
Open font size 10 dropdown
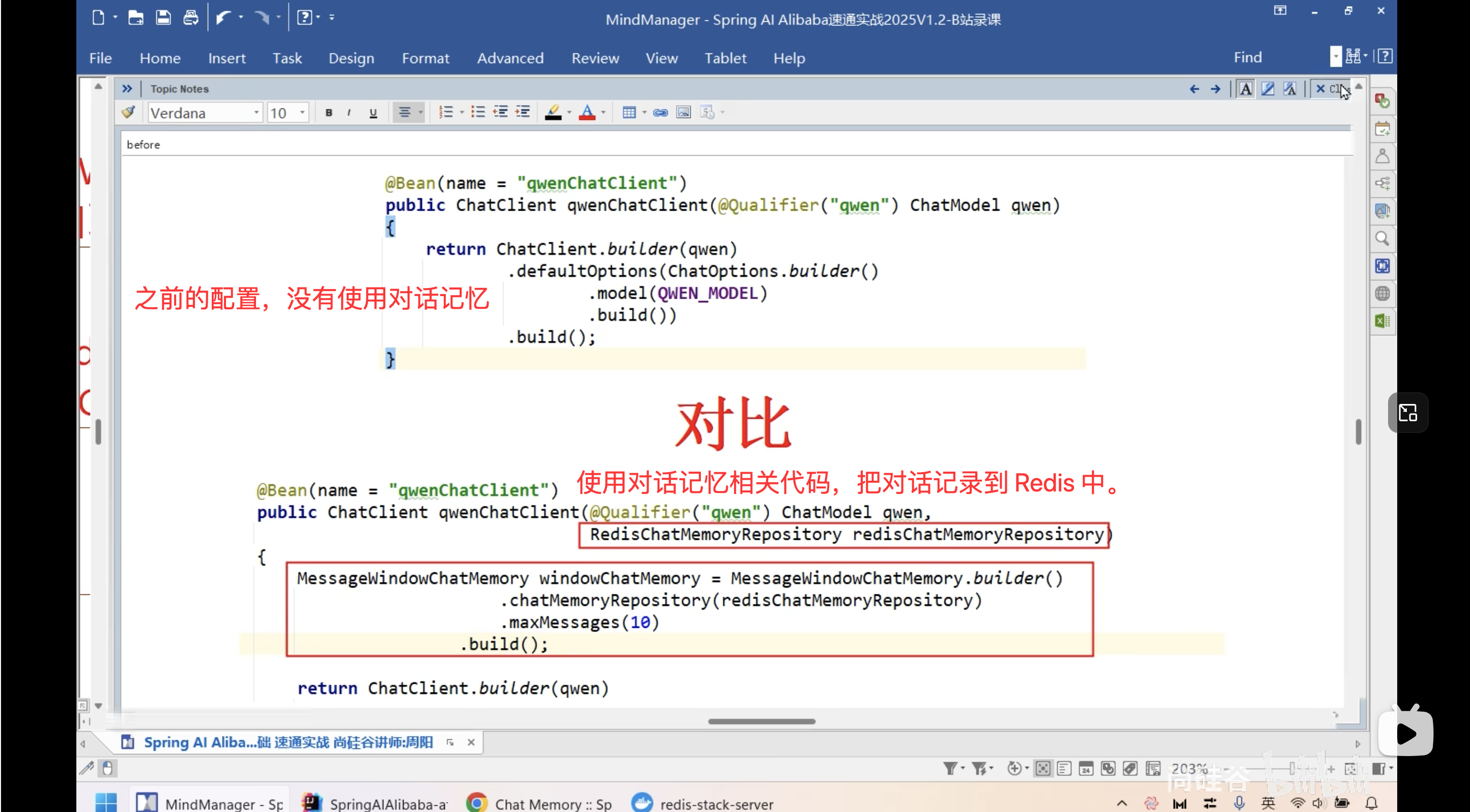(302, 113)
